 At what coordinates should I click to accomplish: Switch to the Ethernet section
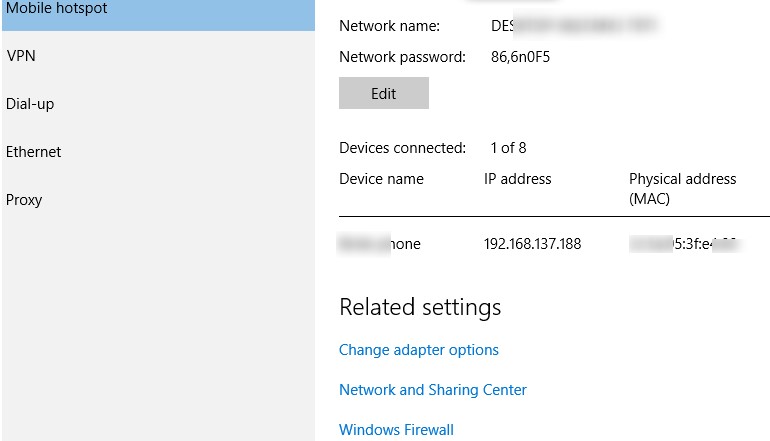coord(34,152)
